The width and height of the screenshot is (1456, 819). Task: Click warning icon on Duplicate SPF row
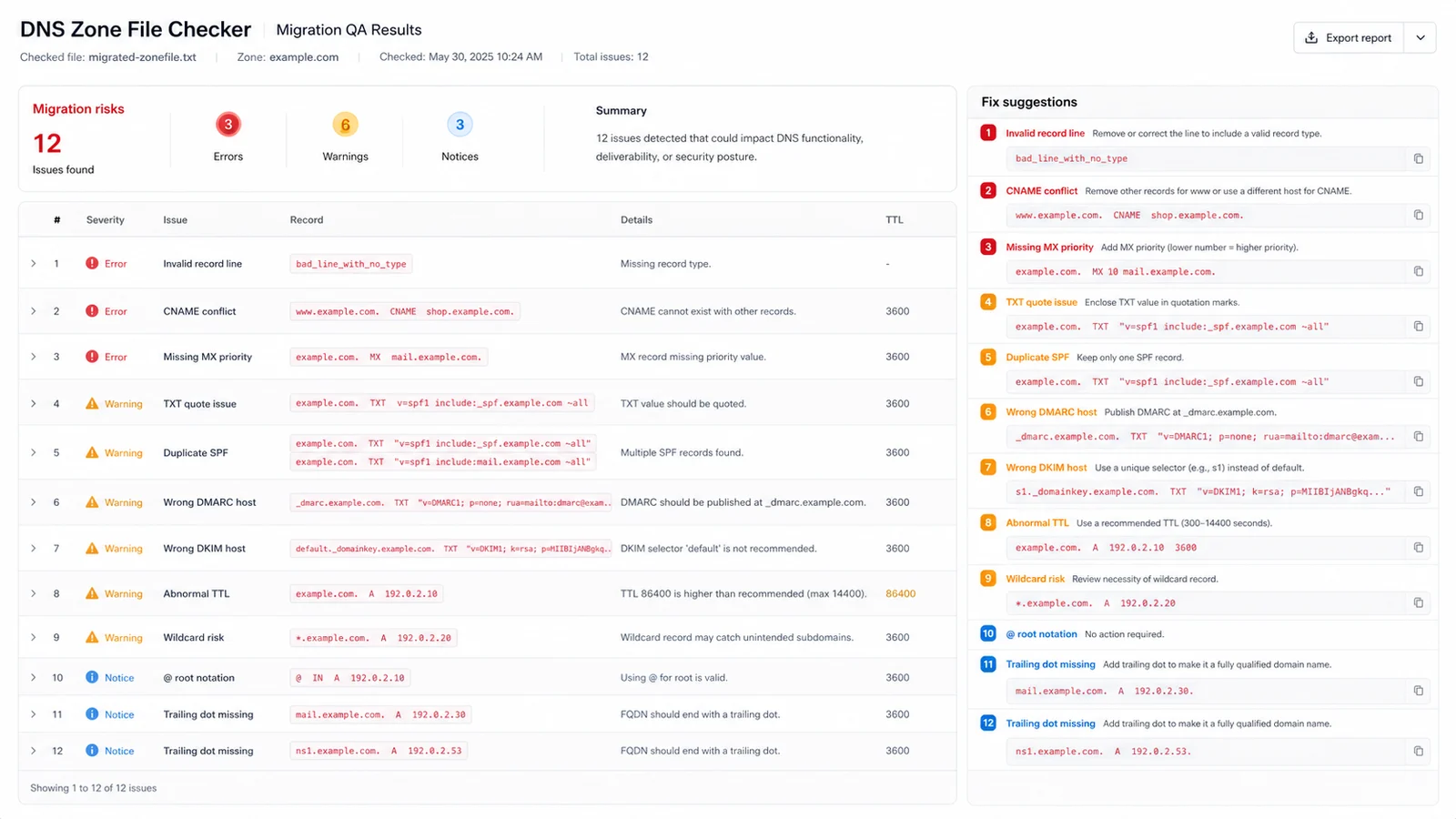coord(92,452)
